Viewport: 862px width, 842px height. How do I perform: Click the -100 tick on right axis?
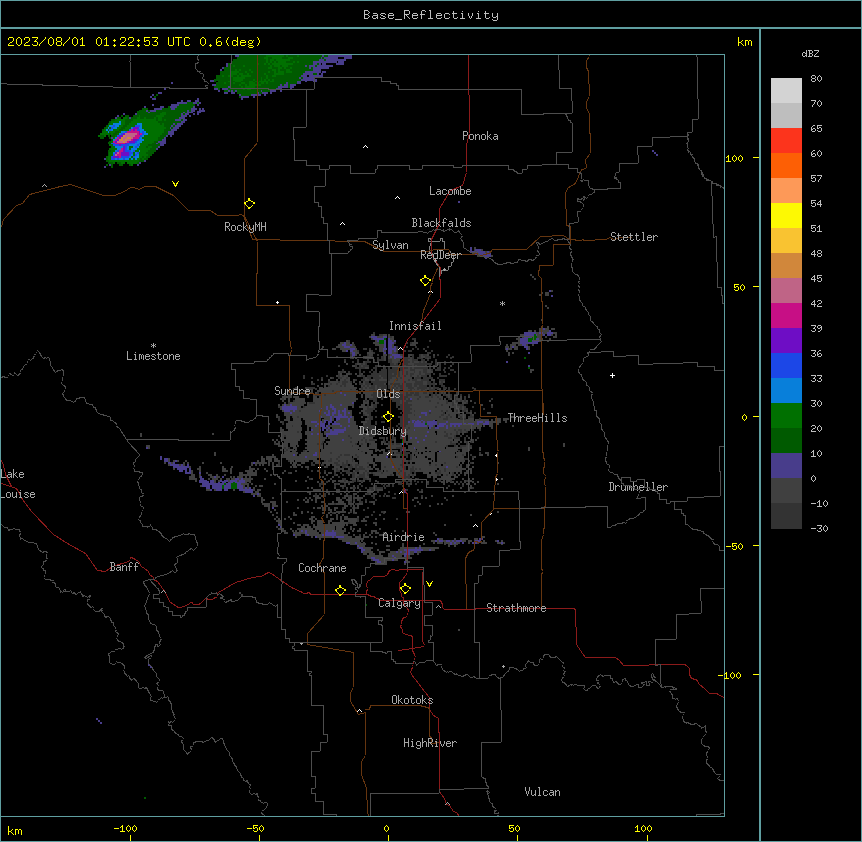731,675
